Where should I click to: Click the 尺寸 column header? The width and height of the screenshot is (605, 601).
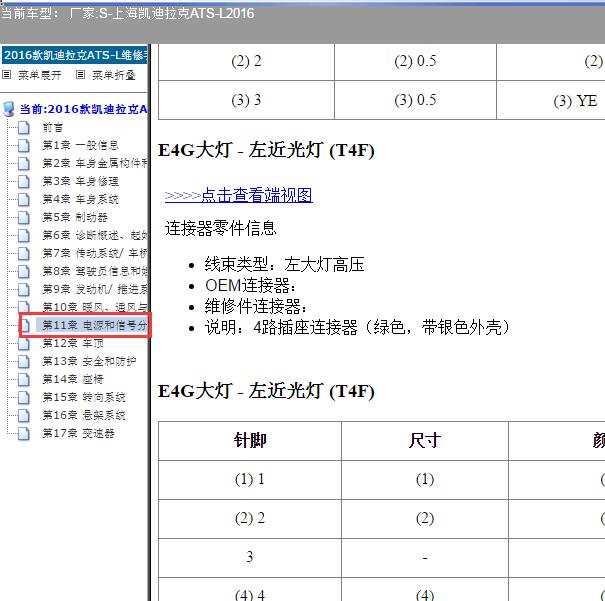(x=425, y=441)
